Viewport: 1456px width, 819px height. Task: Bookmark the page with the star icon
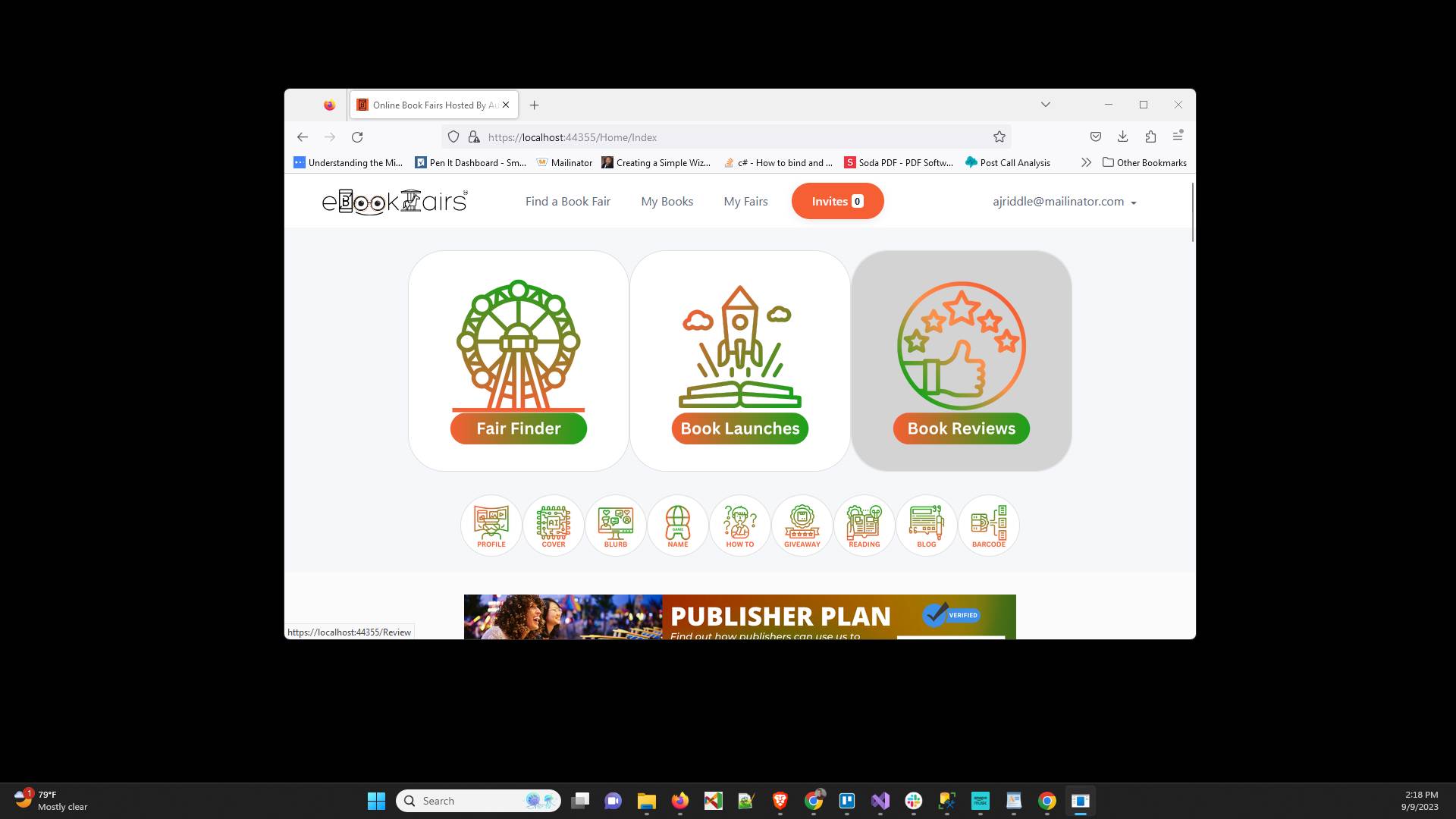pos(999,136)
